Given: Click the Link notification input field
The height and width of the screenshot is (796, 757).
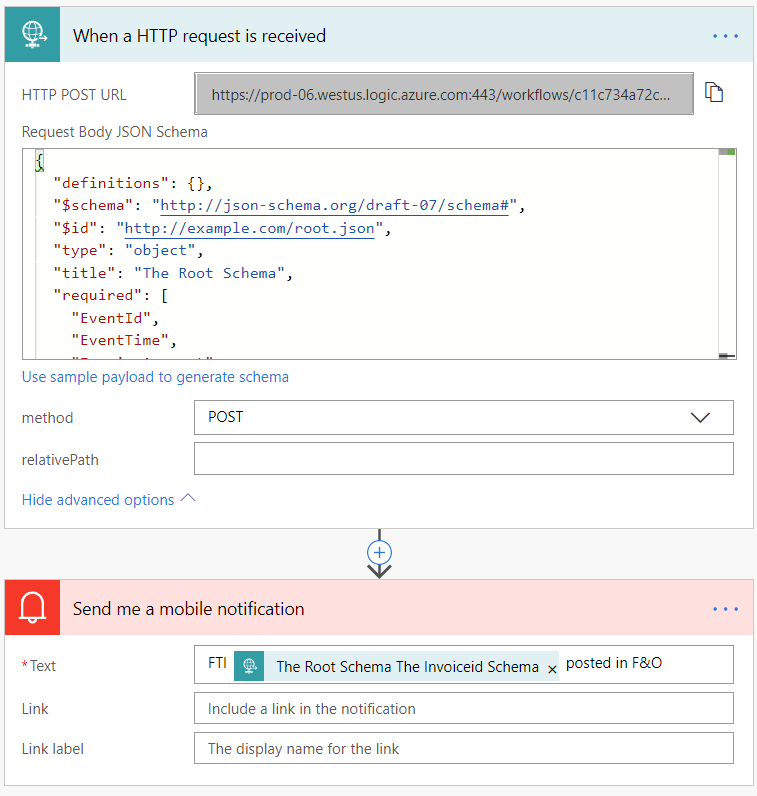Looking at the screenshot, I should pos(464,708).
